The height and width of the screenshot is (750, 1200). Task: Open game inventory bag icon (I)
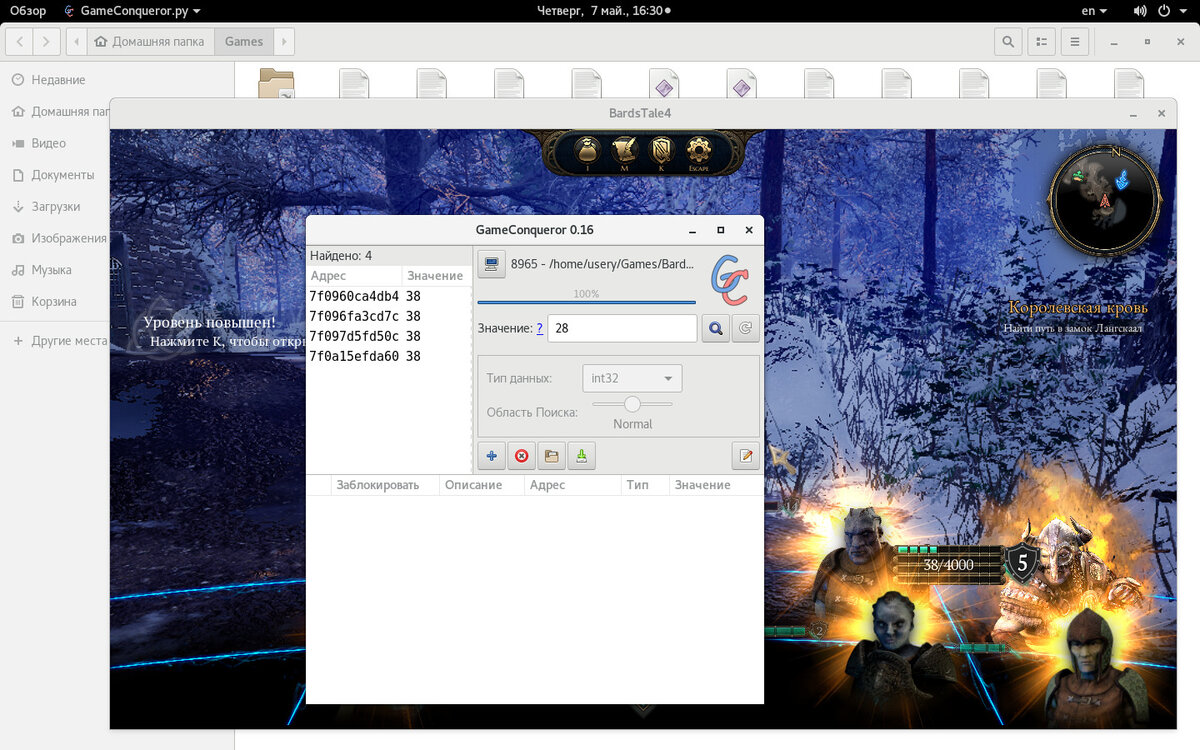pos(588,151)
